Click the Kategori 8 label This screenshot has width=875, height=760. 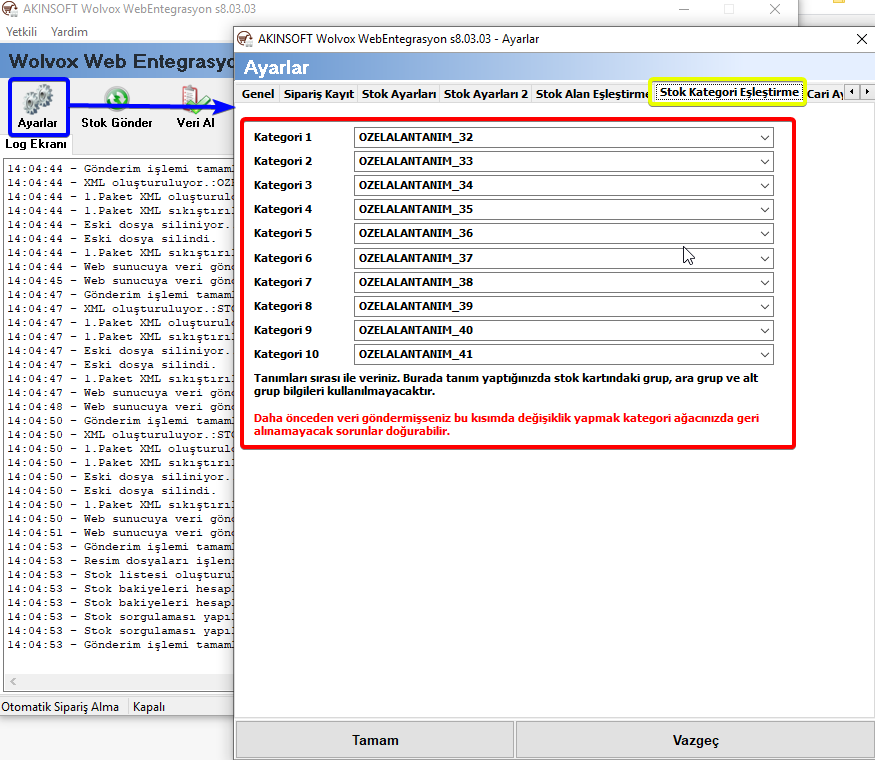pyautogui.click(x=283, y=306)
